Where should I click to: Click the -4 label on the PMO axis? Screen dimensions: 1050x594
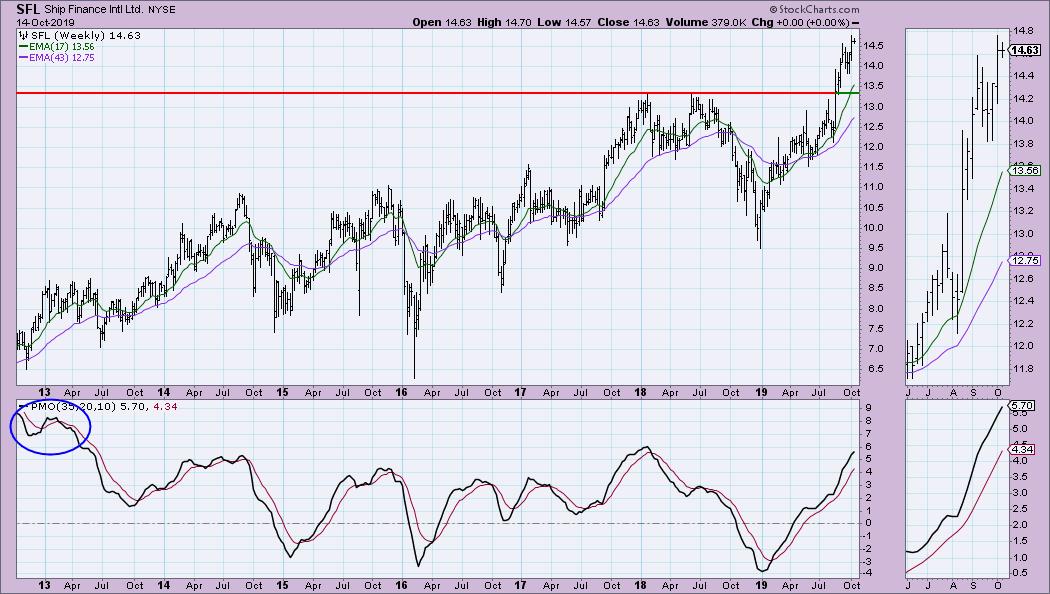(x=869, y=574)
